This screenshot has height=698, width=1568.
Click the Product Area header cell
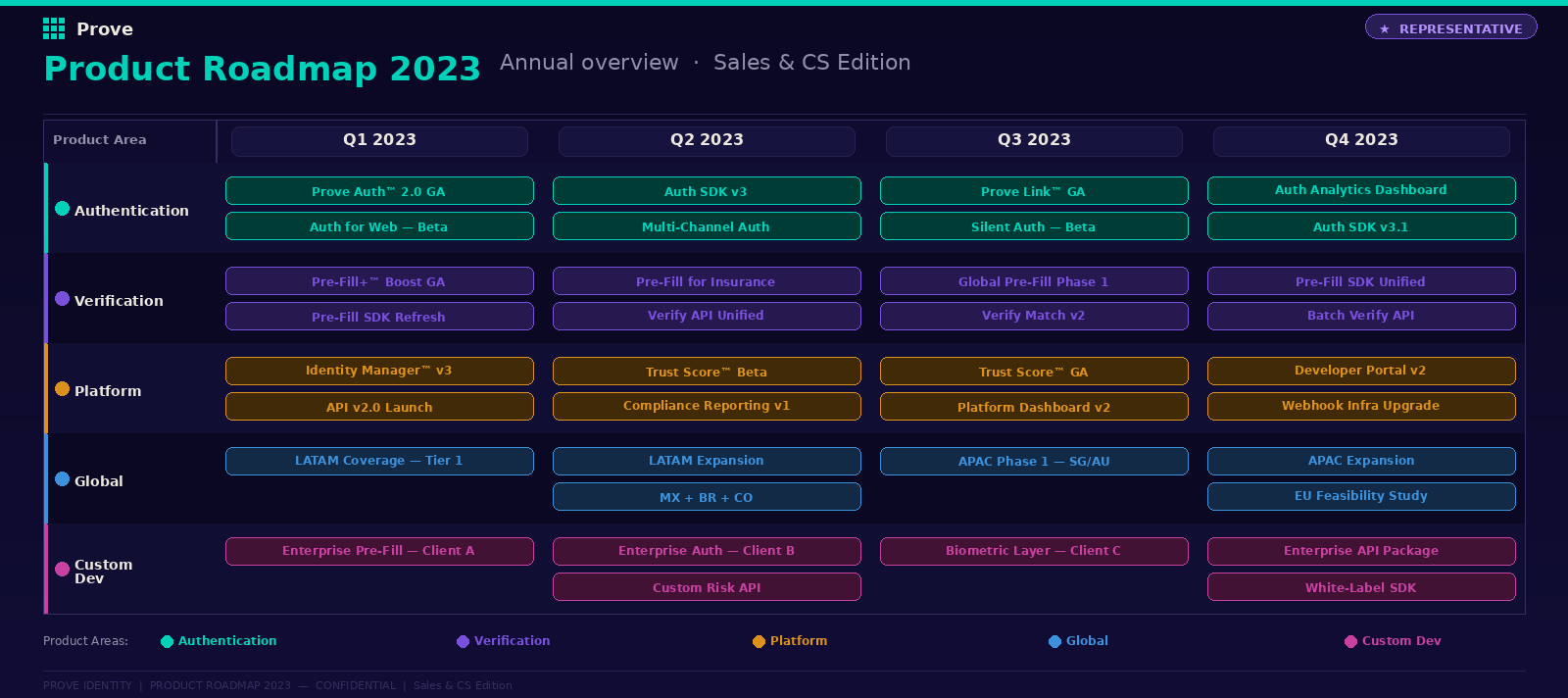coord(129,140)
